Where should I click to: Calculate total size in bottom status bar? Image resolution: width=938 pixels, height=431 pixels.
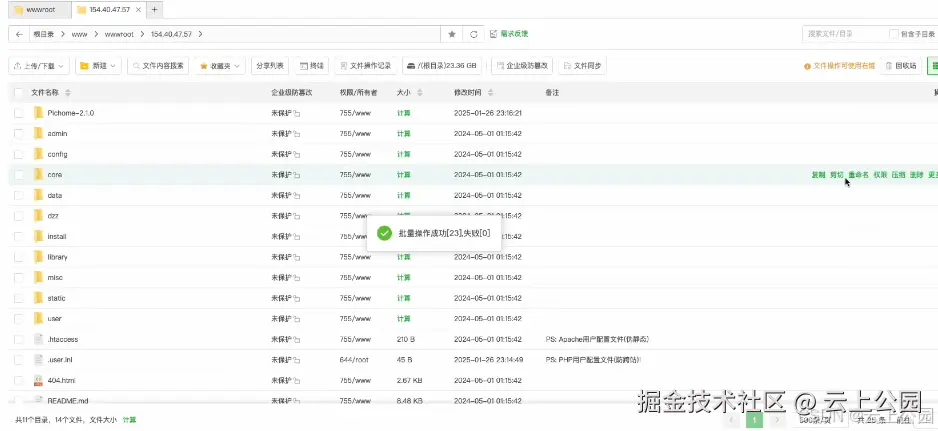[x=129, y=420]
